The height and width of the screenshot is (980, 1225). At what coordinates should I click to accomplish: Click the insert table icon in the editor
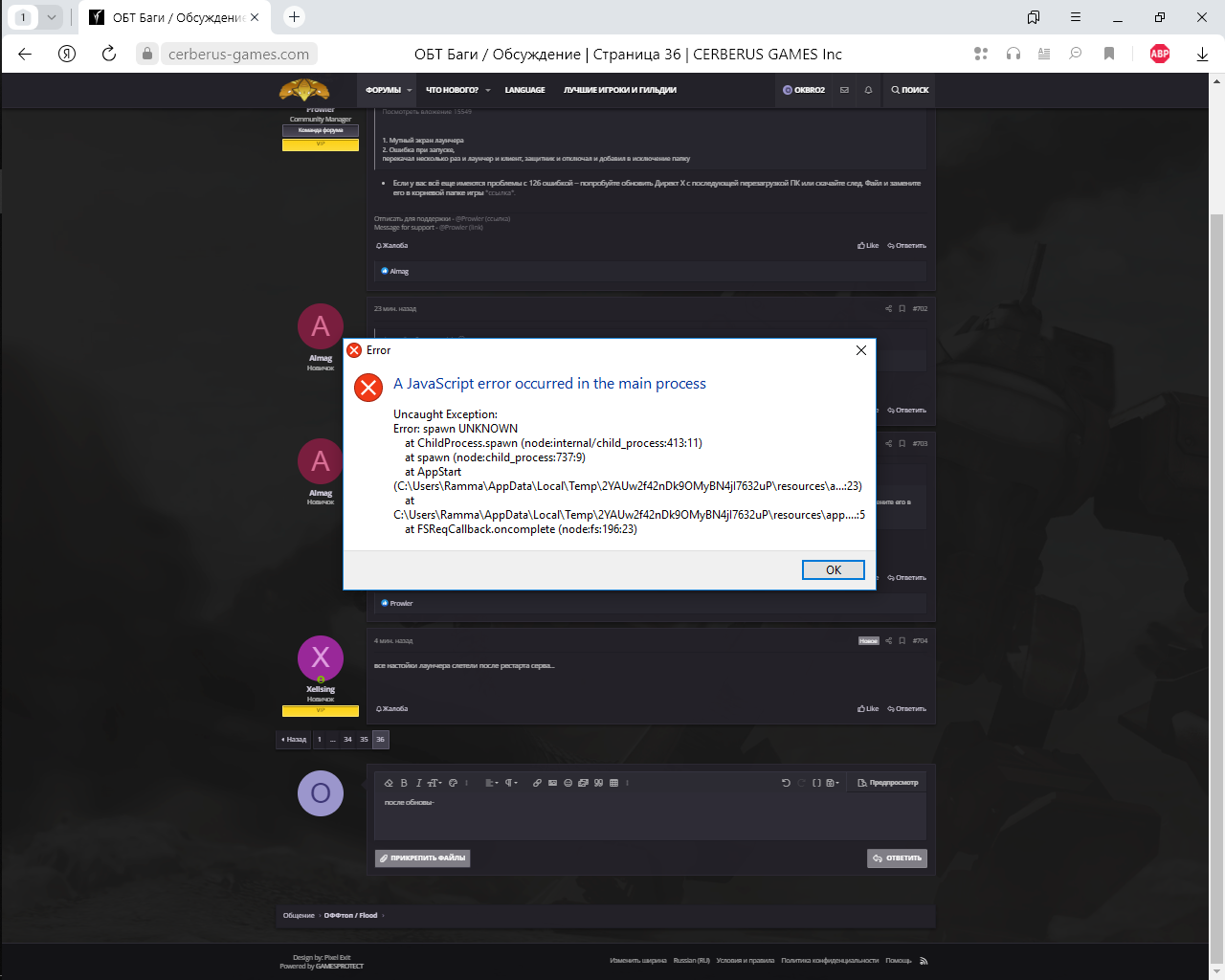click(x=613, y=783)
